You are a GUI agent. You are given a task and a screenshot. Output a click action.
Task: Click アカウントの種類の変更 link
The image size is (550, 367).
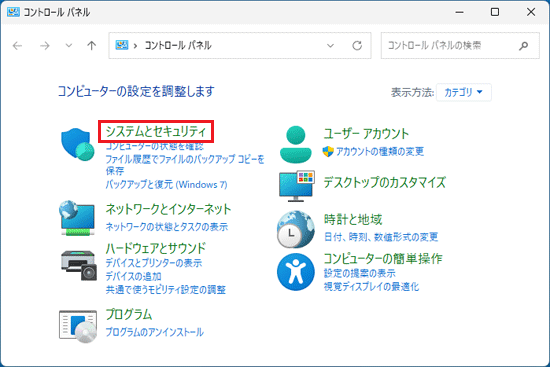coord(380,152)
